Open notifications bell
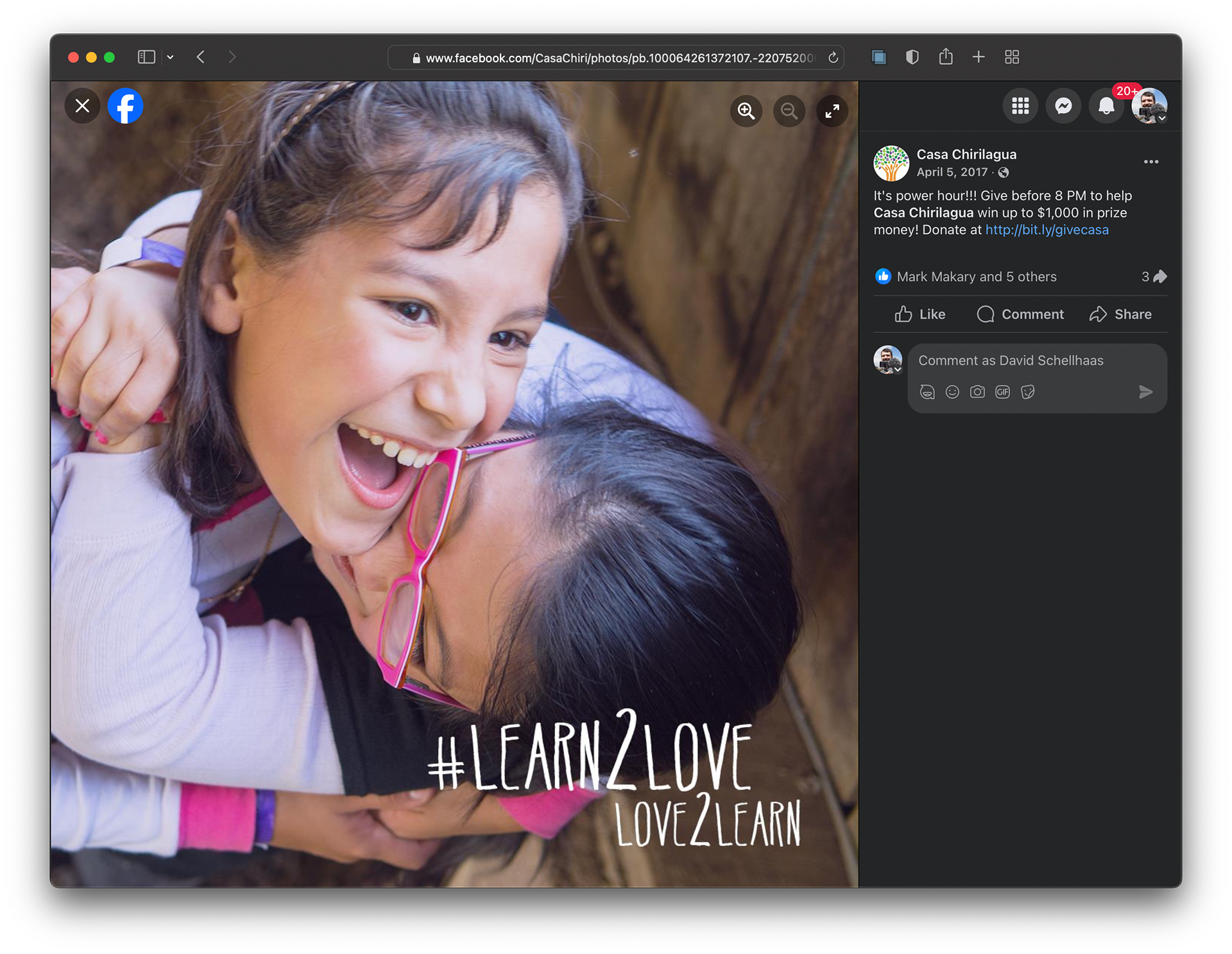The width and height of the screenshot is (1232, 954). pyautogui.click(x=1106, y=106)
